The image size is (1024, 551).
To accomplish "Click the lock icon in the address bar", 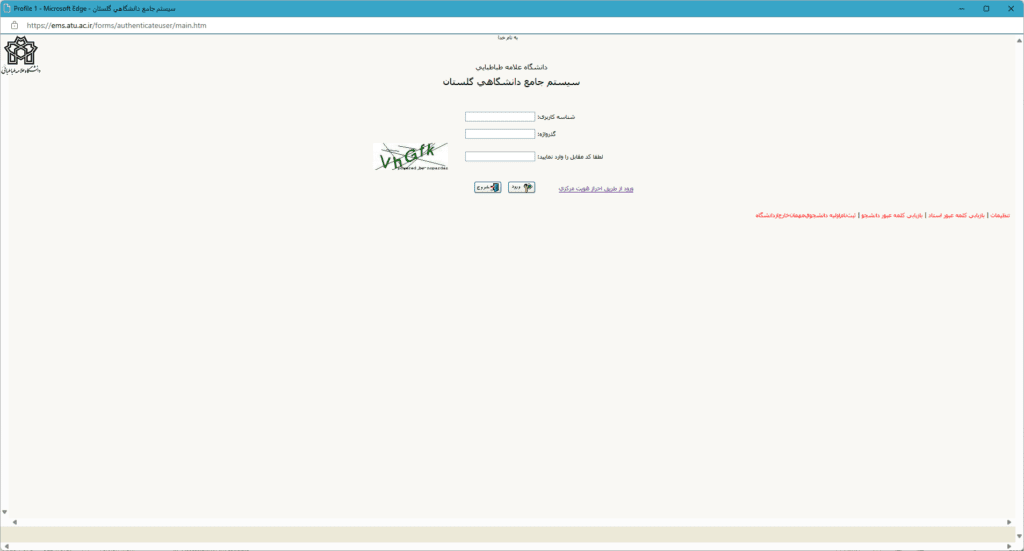I will tap(14, 25).
